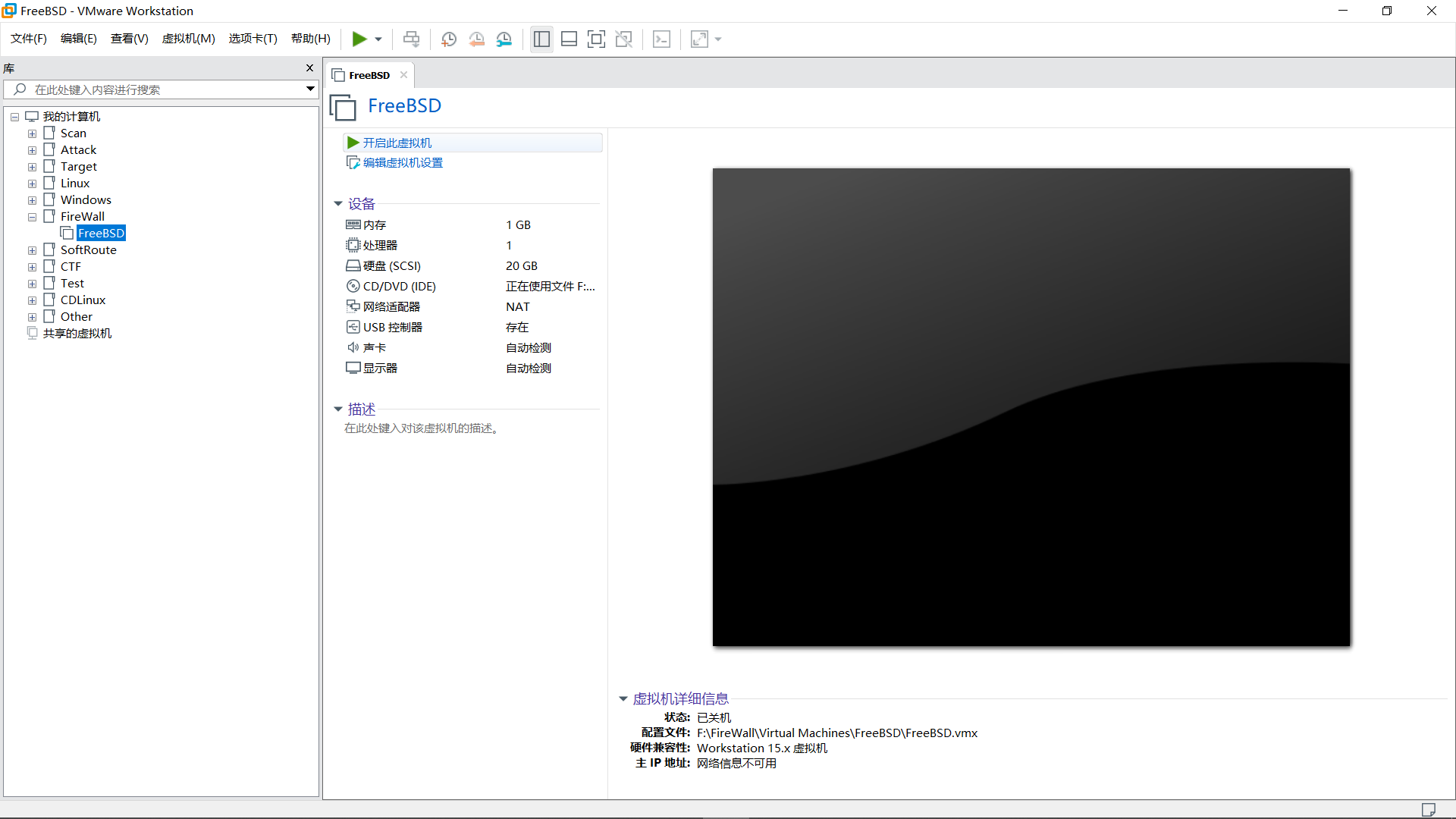Screen dimensions: 1456x819
Task: Power on the virtual machine from the toolbar
Action: (x=361, y=39)
